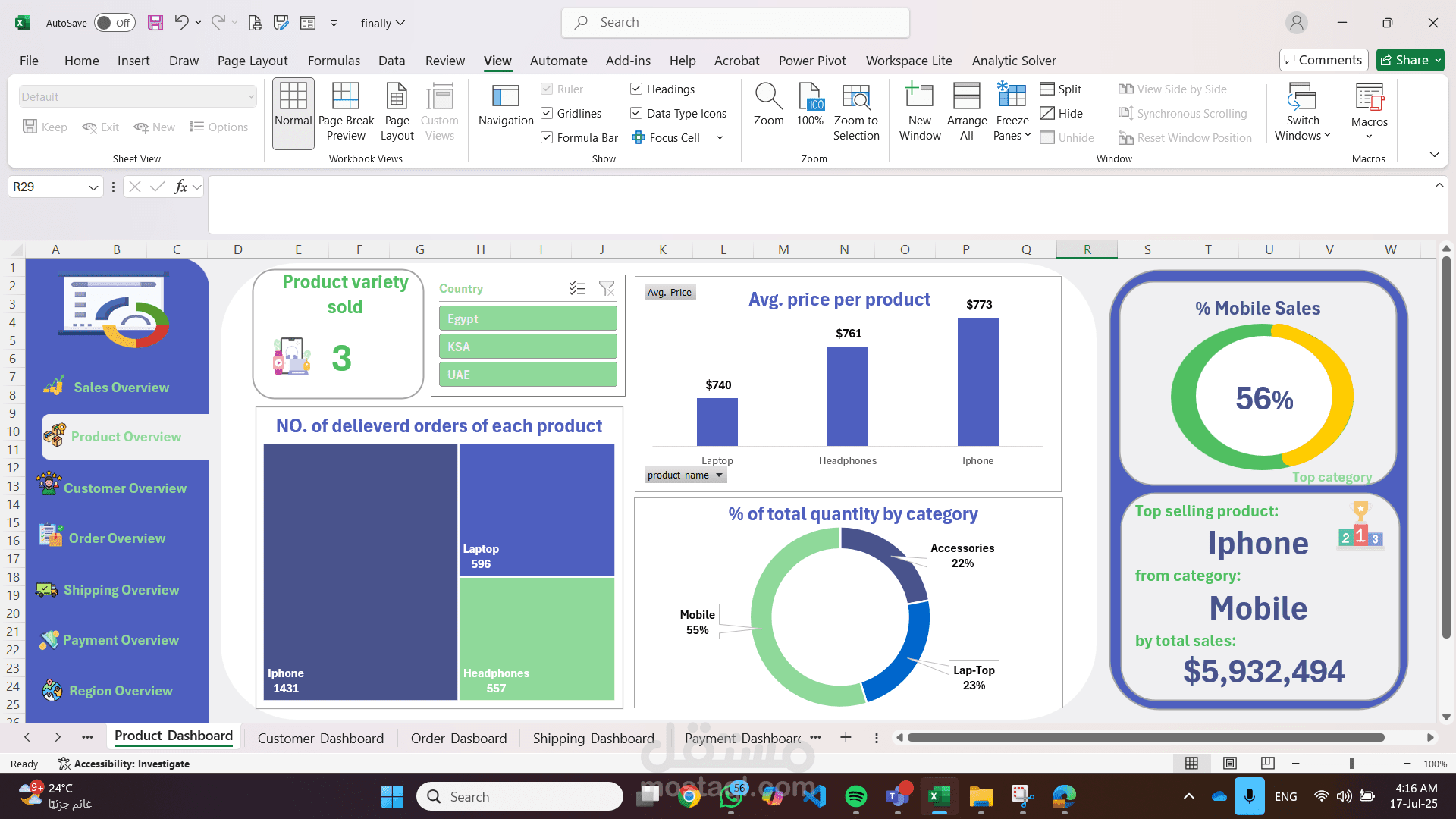The height and width of the screenshot is (819, 1456).
Task: Click the horizontal sheet scrollbar
Action: 1146,738
